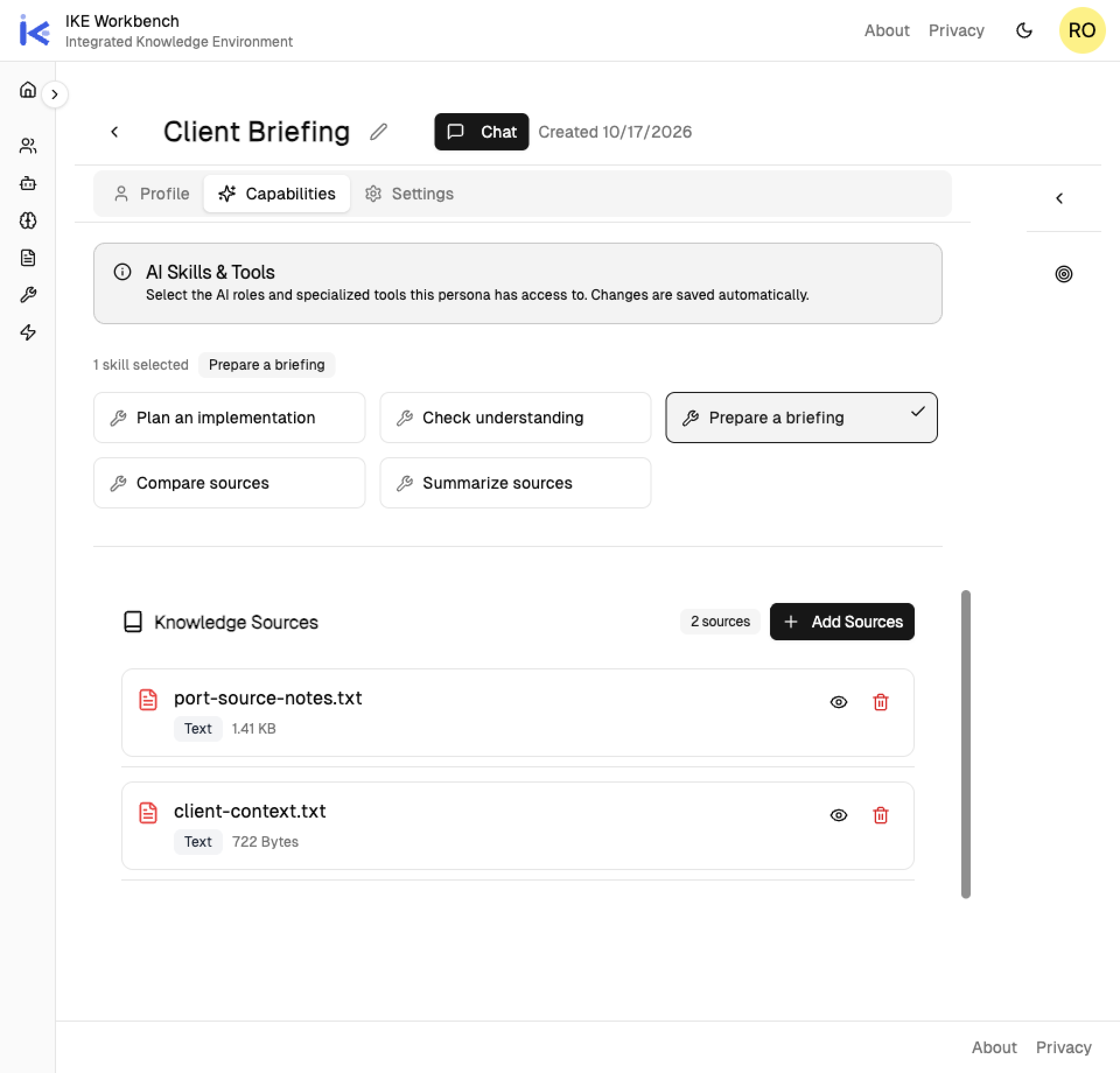Preview port-source-notes.txt with eye icon
This screenshot has width=1120, height=1073.
tap(839, 702)
